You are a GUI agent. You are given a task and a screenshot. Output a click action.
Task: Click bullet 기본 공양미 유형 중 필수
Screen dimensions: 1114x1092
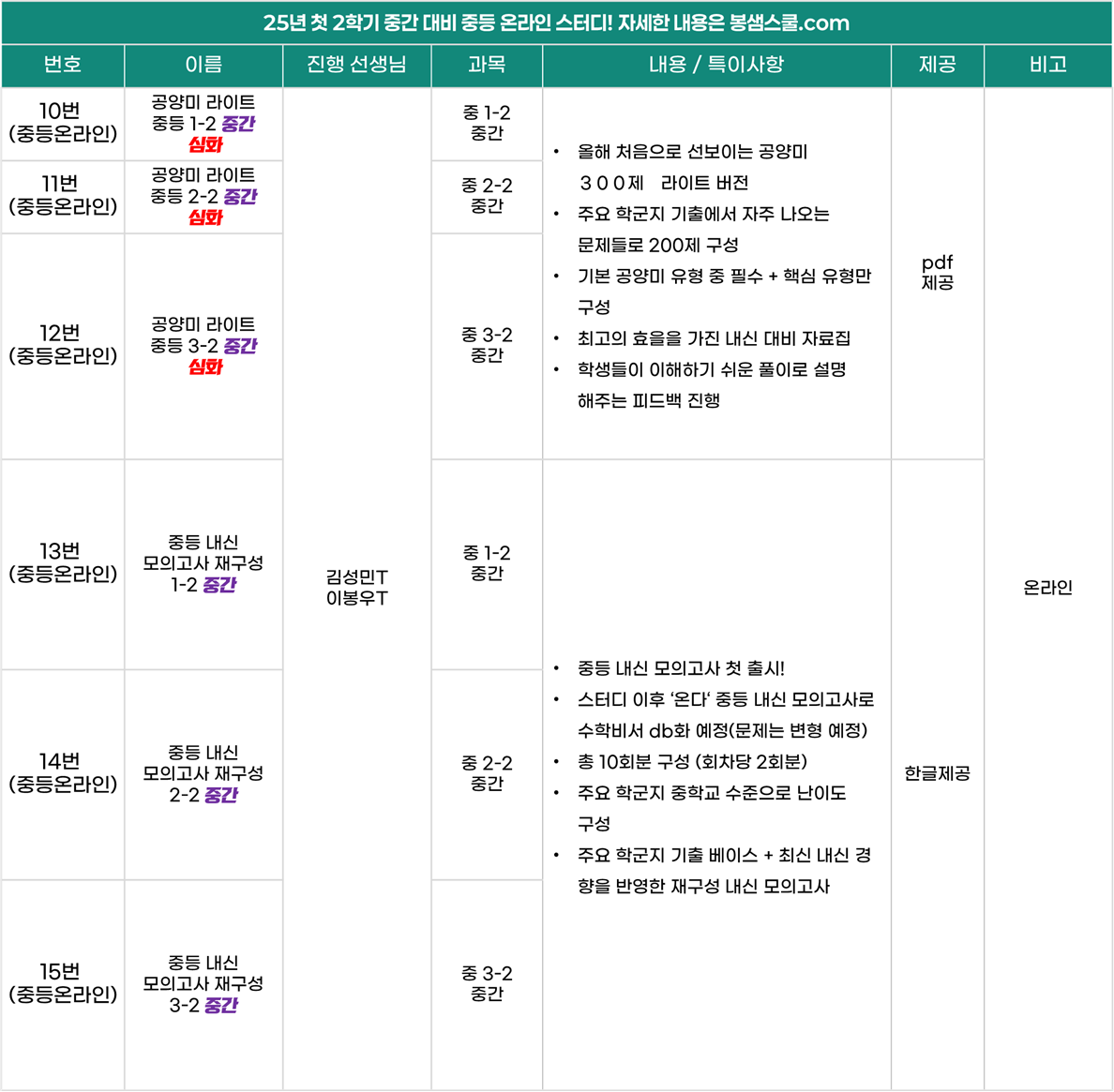coord(724,292)
